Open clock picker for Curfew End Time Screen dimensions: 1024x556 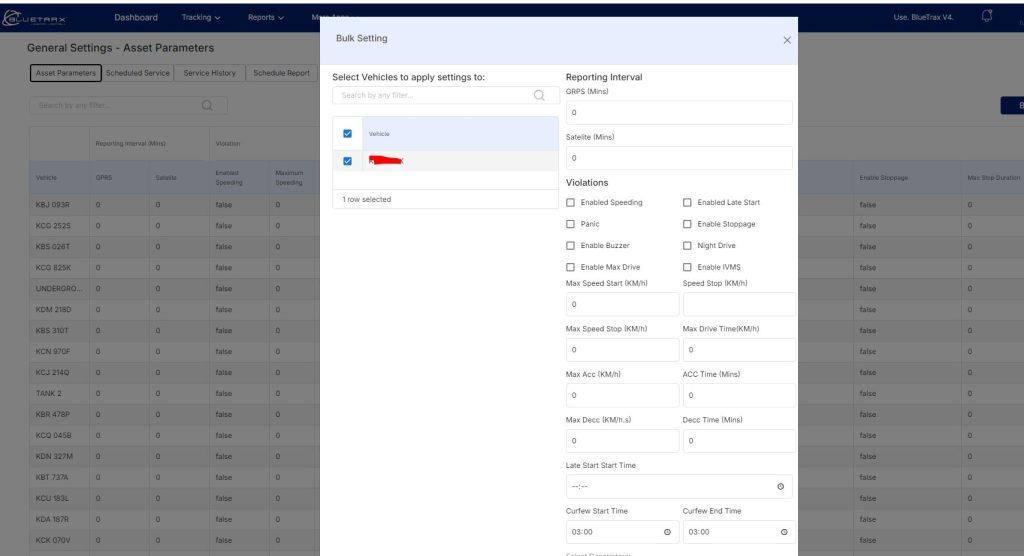point(783,532)
